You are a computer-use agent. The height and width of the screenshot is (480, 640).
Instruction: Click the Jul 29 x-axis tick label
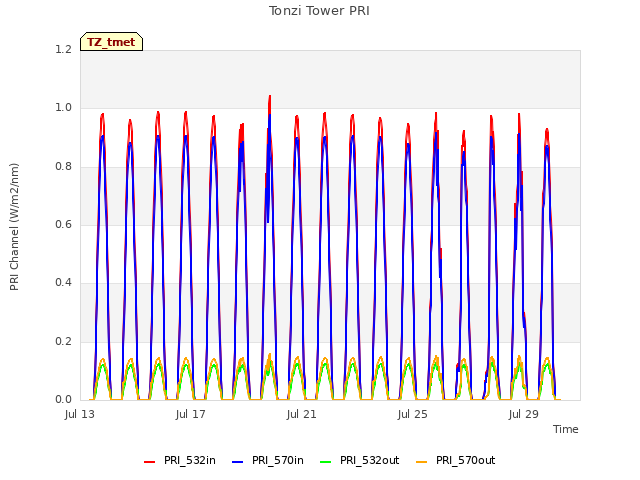pyautogui.click(x=524, y=414)
